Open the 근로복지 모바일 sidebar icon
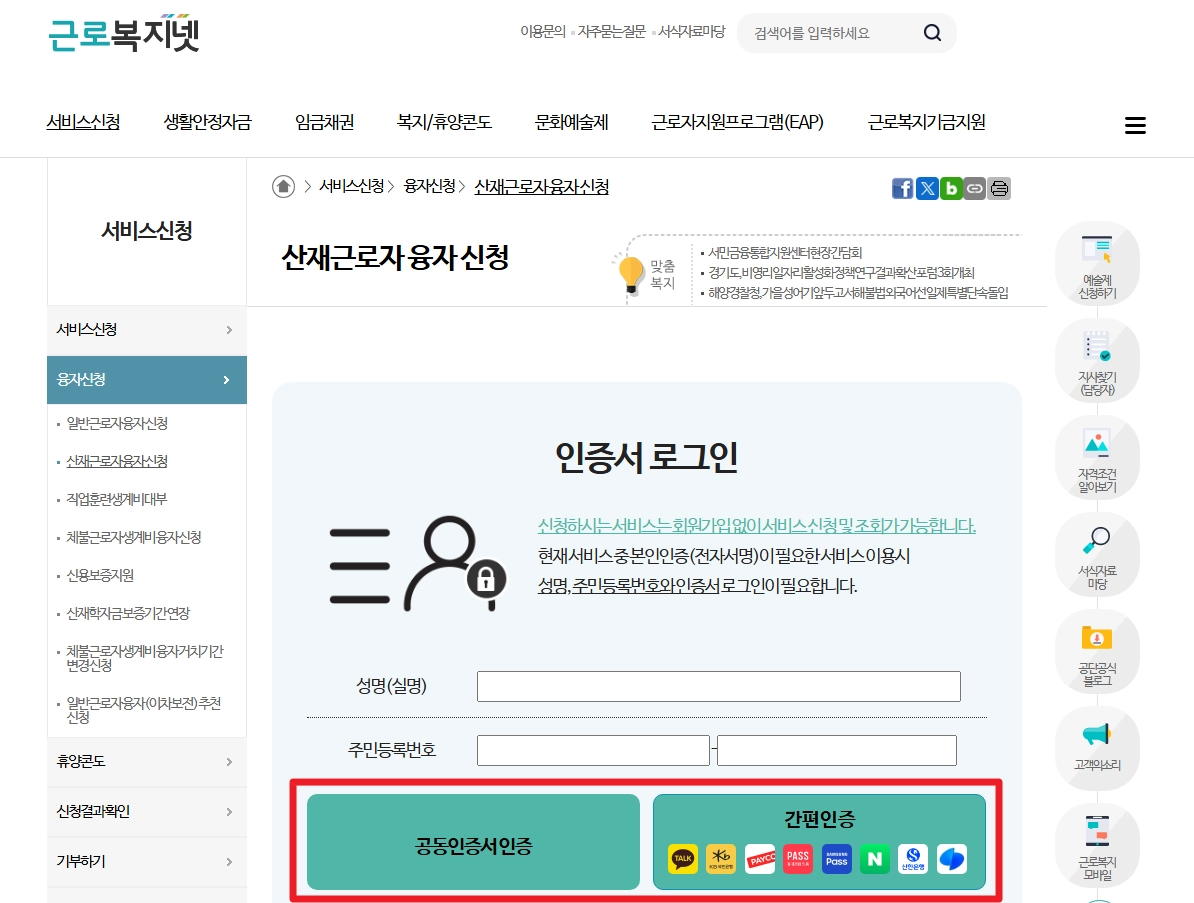Viewport: 1194px width, 903px height. [1097, 845]
